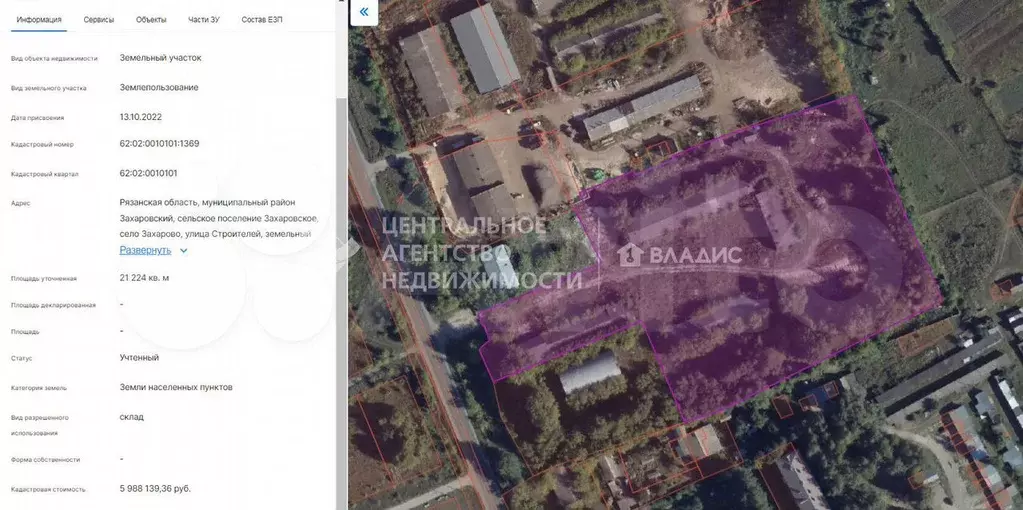Click the Земли населенных пунктов value

tap(176, 387)
